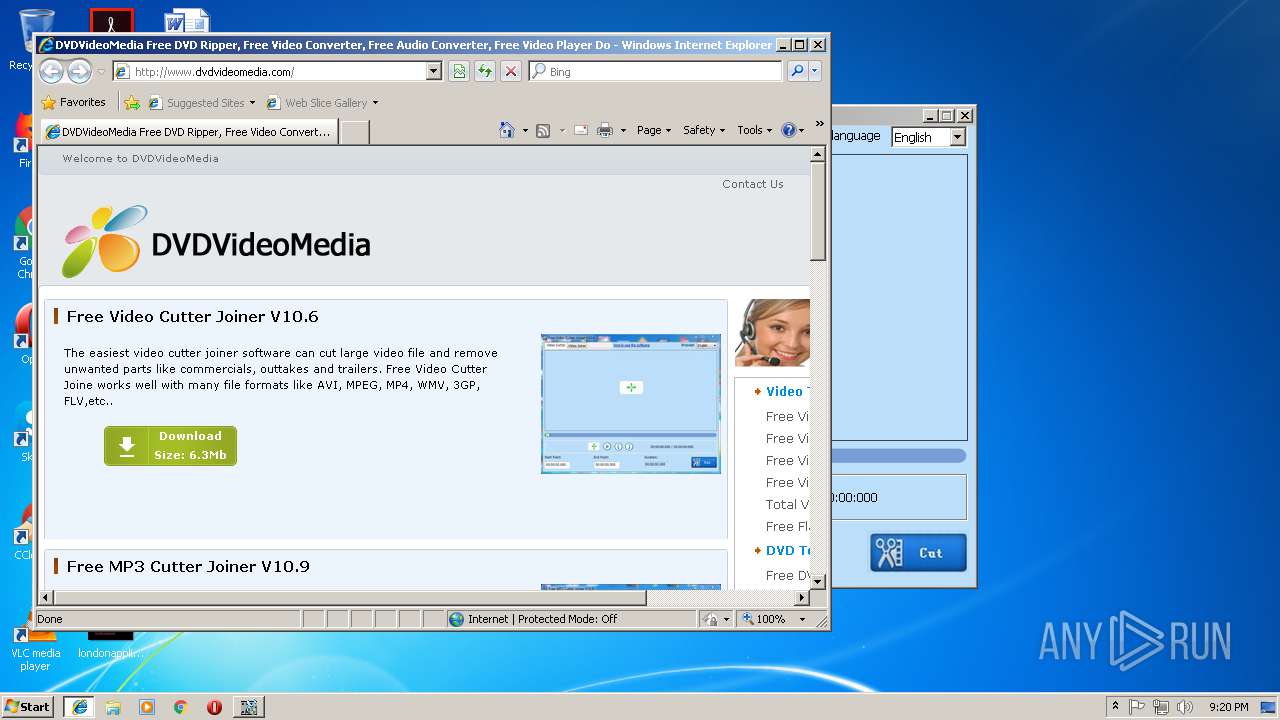Click the taskbar clock showing 9:20 PM
The height and width of the screenshot is (720, 1280).
(x=1228, y=706)
